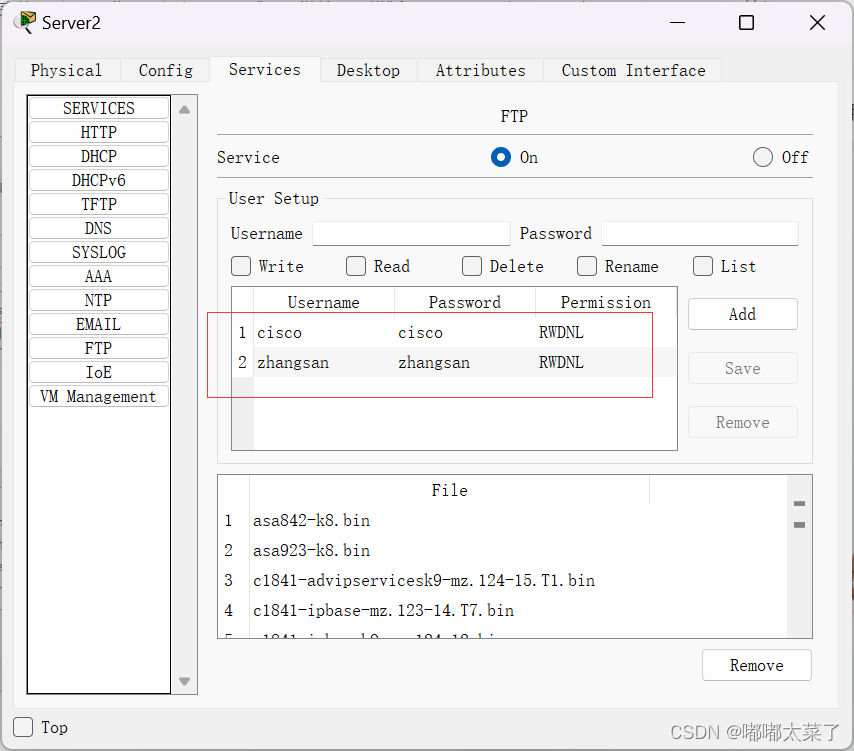The height and width of the screenshot is (751, 854).
Task: Click the File column header
Action: point(449,490)
